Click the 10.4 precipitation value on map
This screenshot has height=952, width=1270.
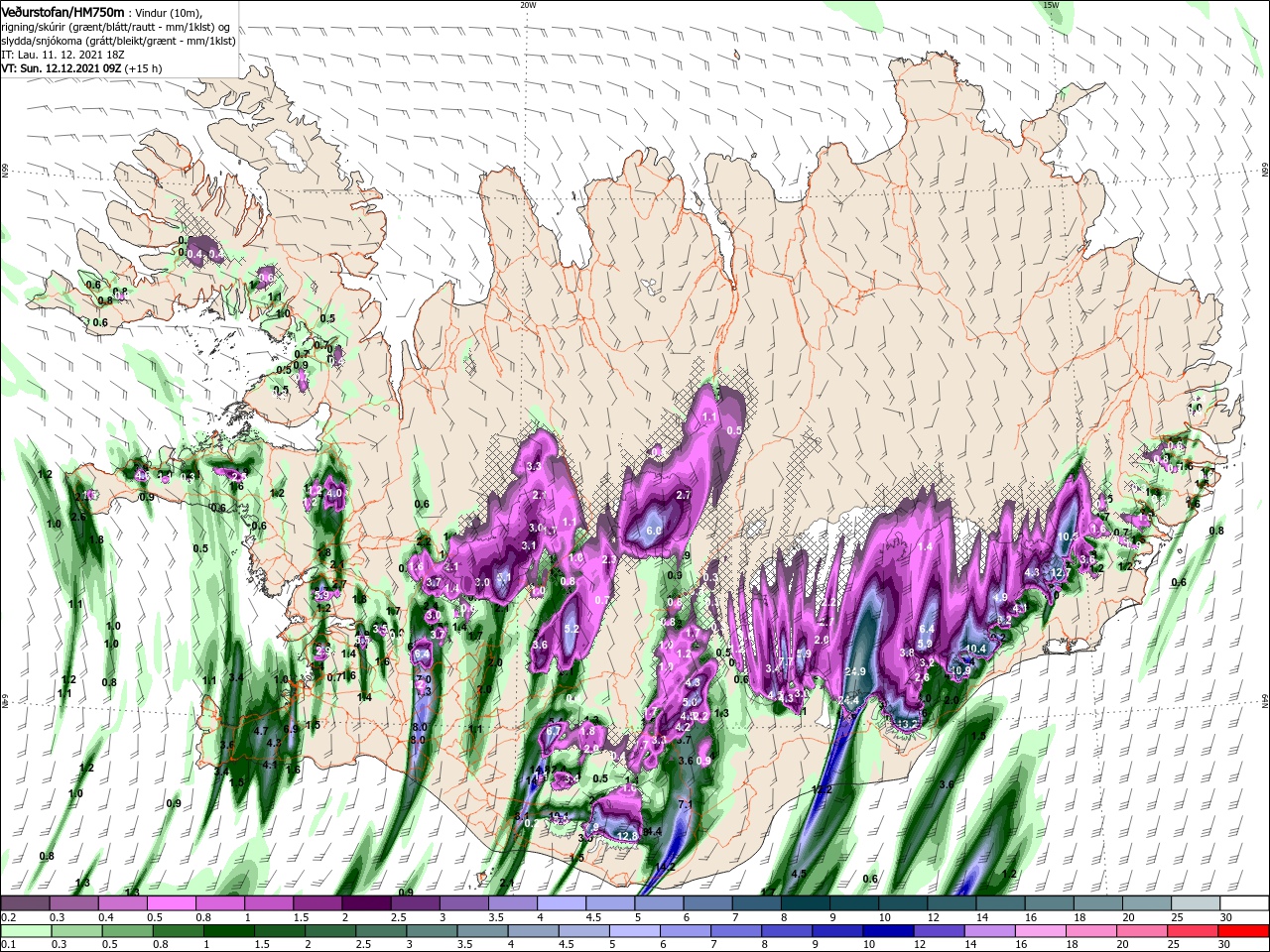(x=975, y=649)
